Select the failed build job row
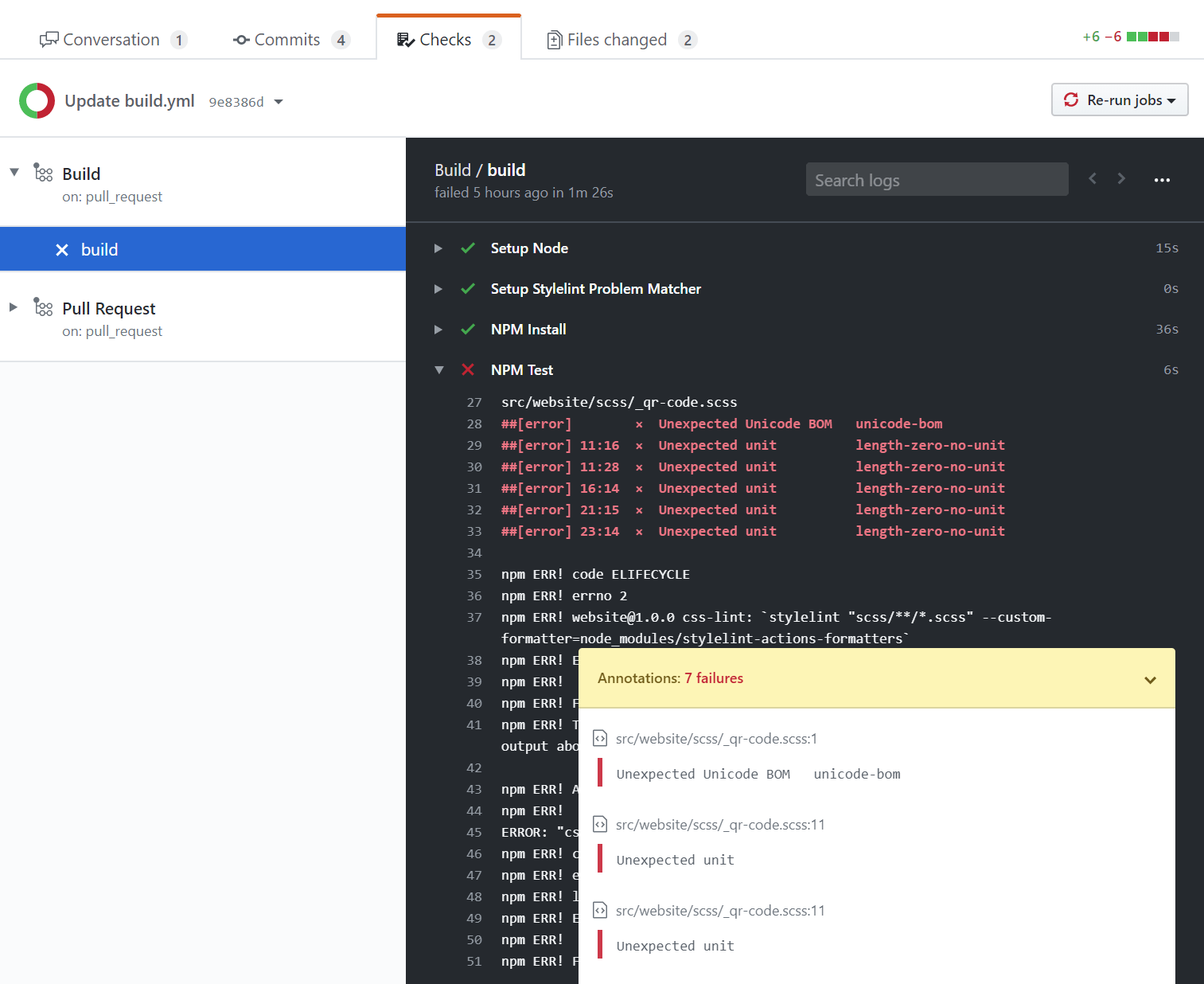This screenshot has width=1204, height=984. coord(203,249)
